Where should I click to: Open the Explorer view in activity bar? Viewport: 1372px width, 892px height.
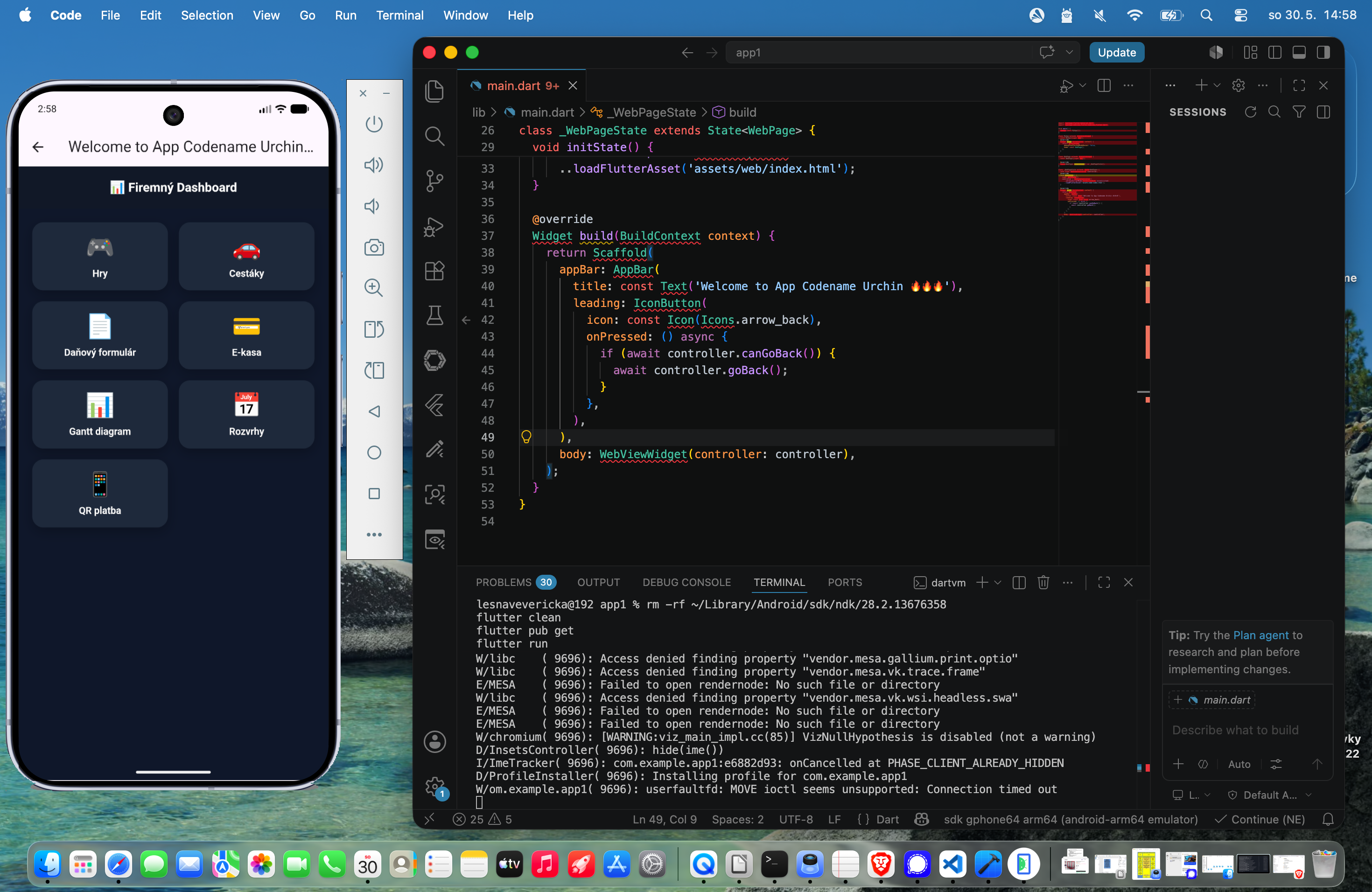click(434, 91)
